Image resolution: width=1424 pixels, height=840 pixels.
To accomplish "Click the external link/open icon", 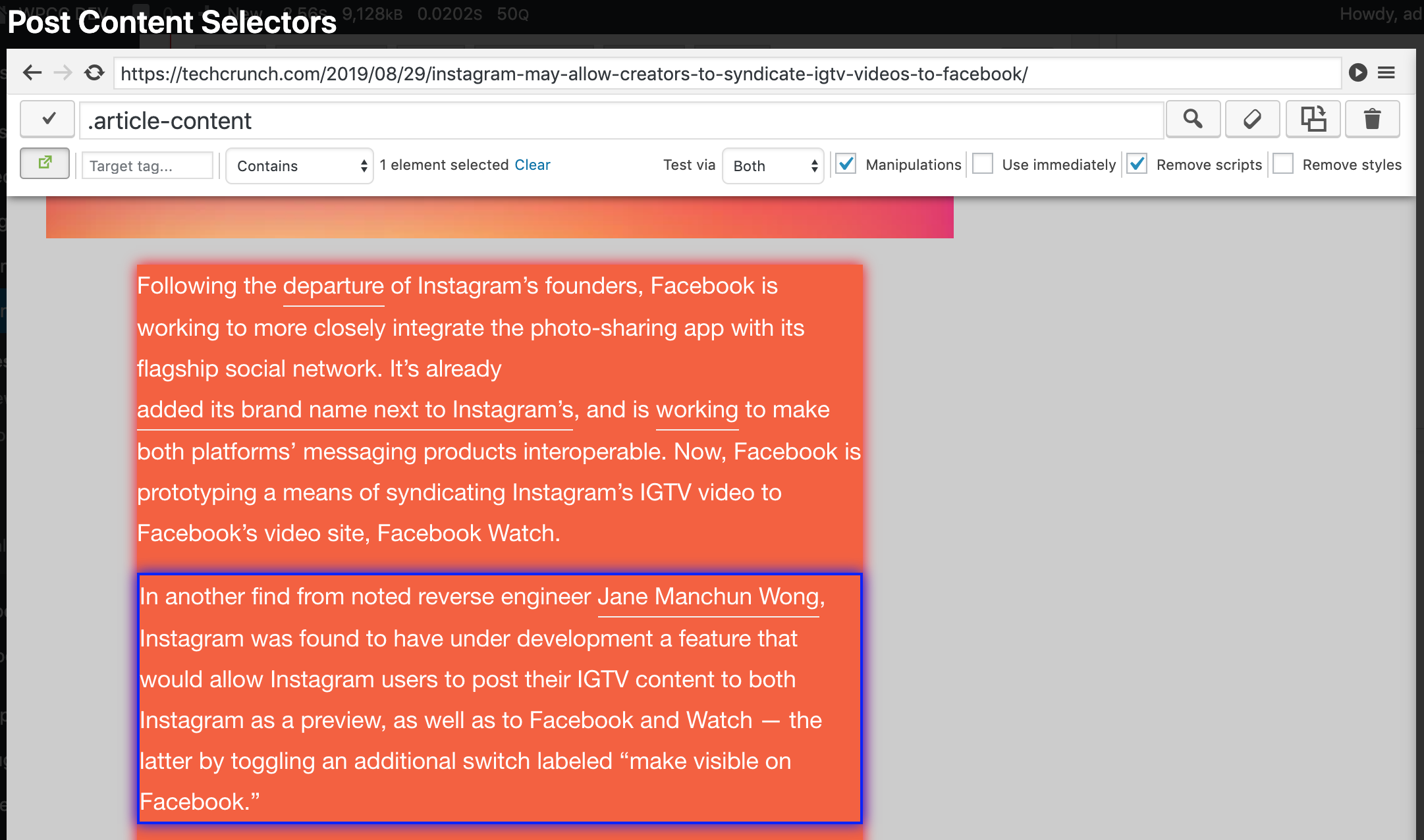I will click(x=45, y=164).
